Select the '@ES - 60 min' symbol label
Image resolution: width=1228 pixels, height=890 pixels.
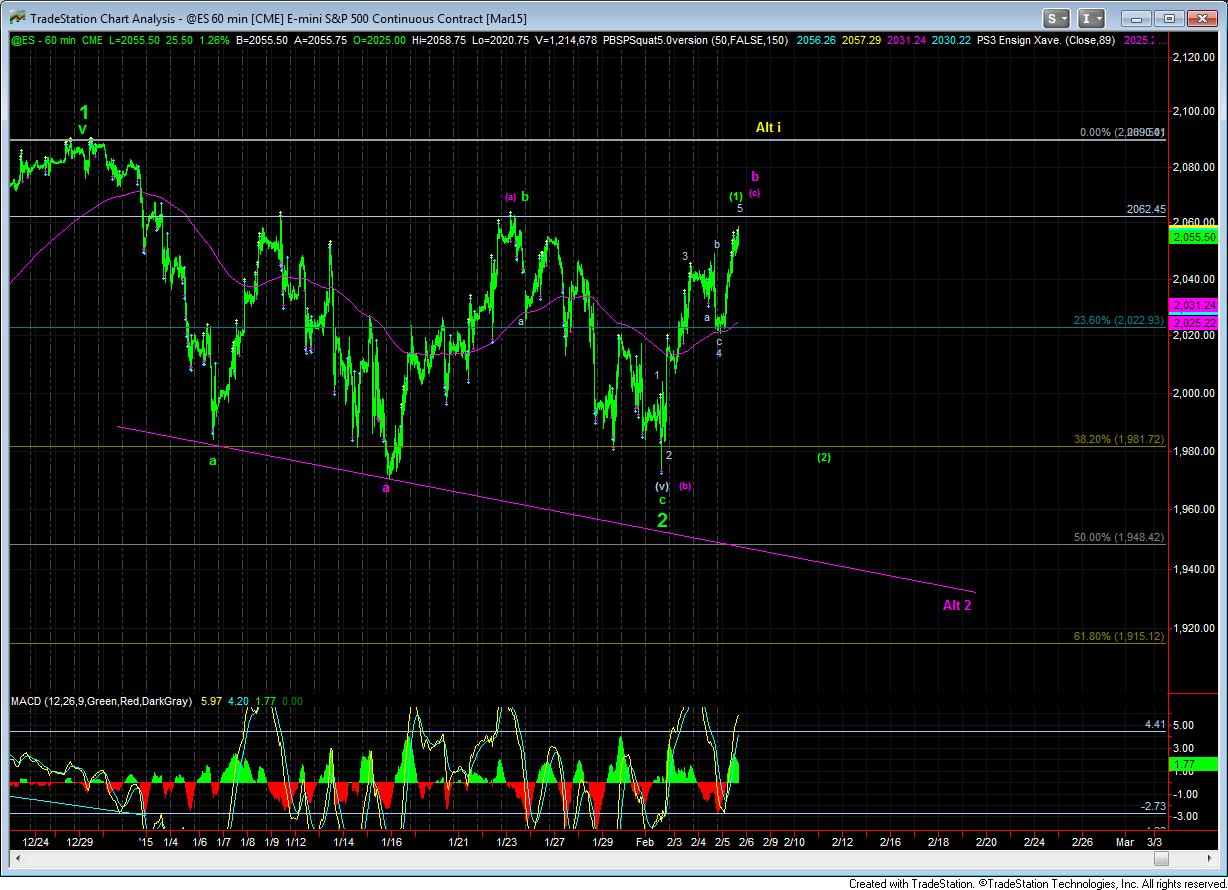[x=45, y=40]
